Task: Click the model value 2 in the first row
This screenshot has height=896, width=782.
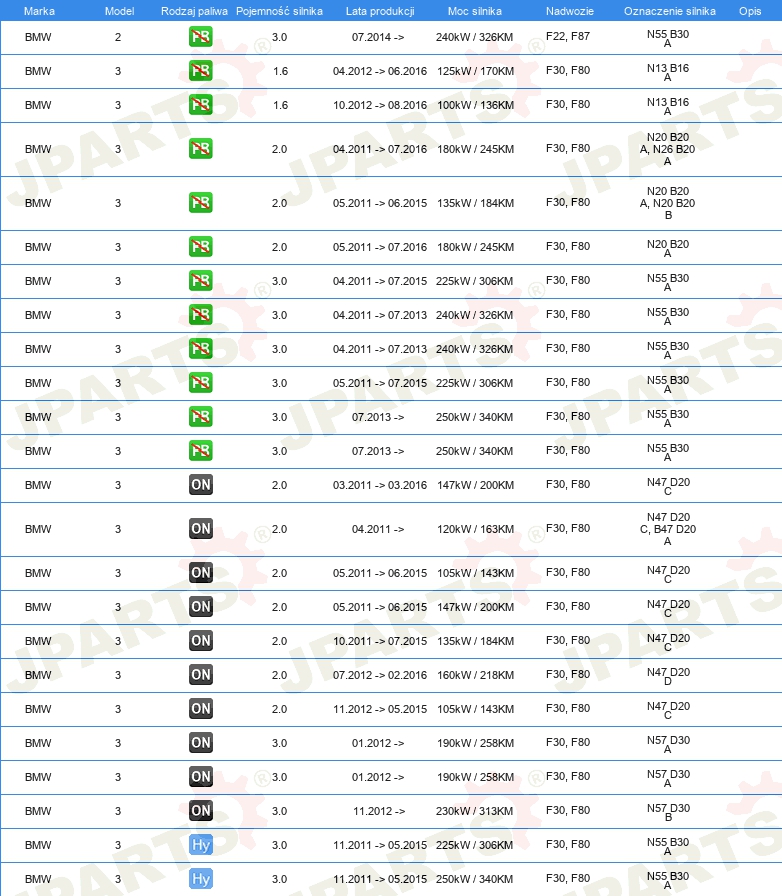Action: click(x=118, y=37)
